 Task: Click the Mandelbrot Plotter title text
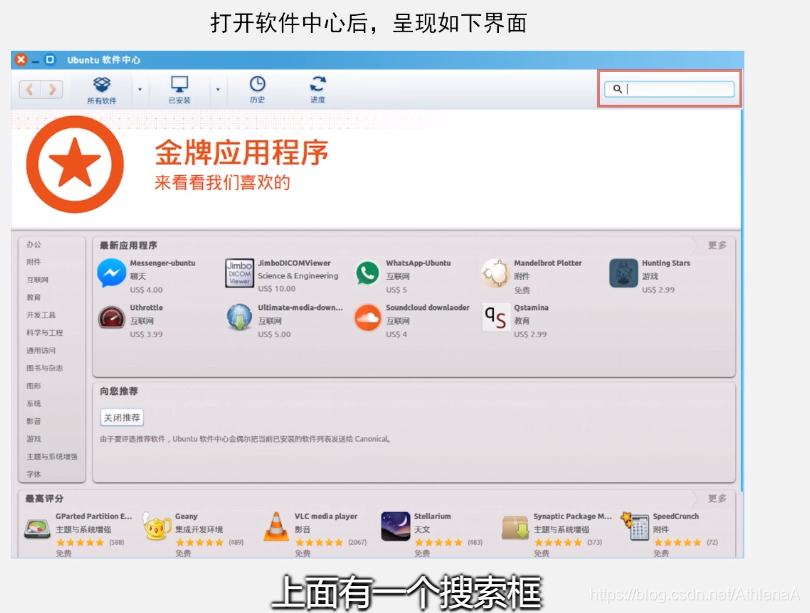pos(548,263)
